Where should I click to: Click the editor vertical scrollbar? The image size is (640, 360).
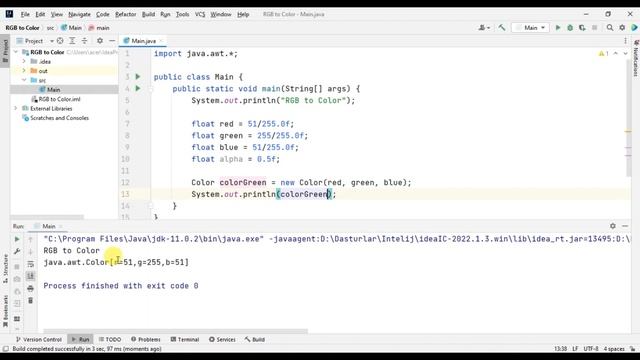tap(628, 118)
